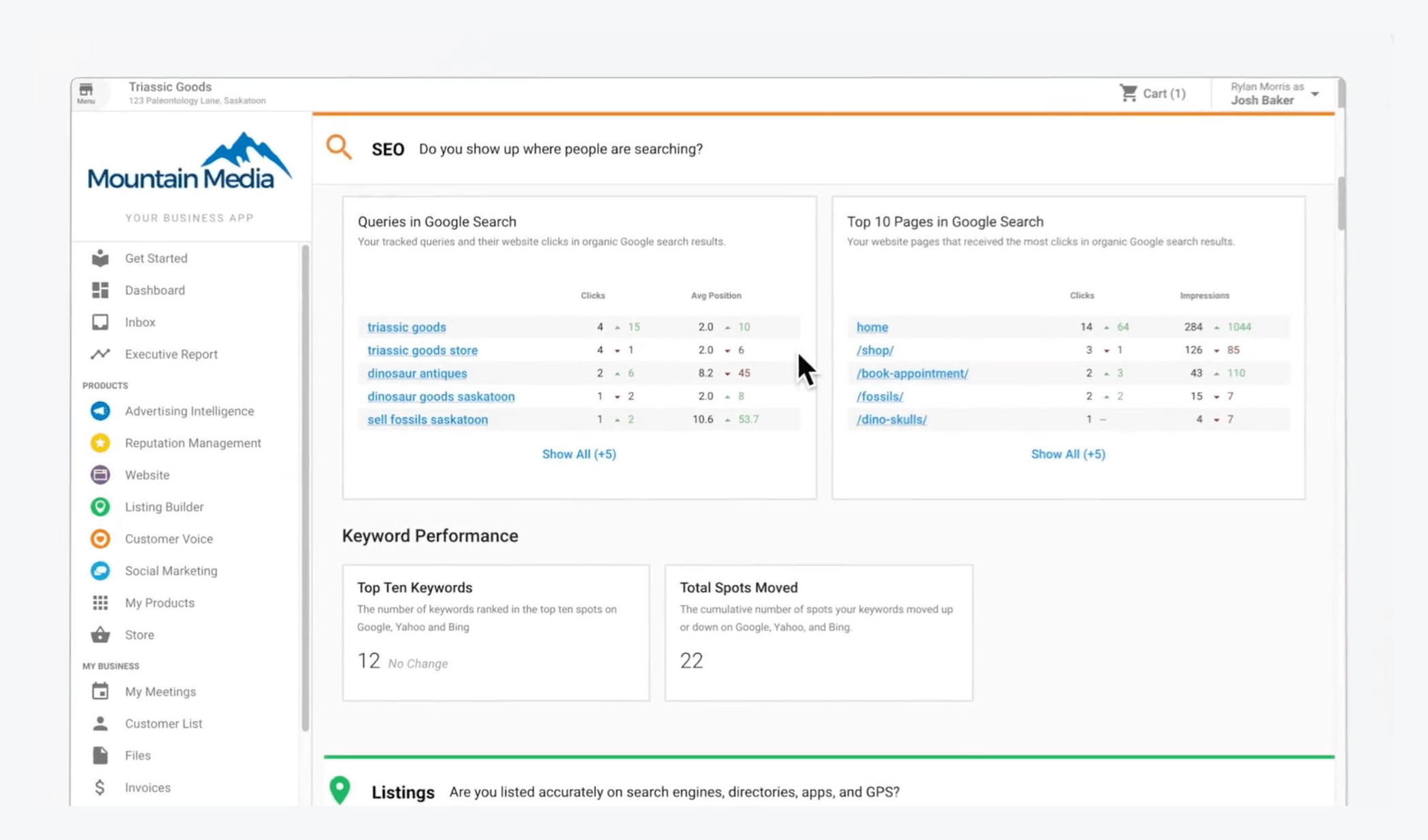Open the Menu storefront icon
This screenshot has height=840, width=1428.
tap(86, 93)
